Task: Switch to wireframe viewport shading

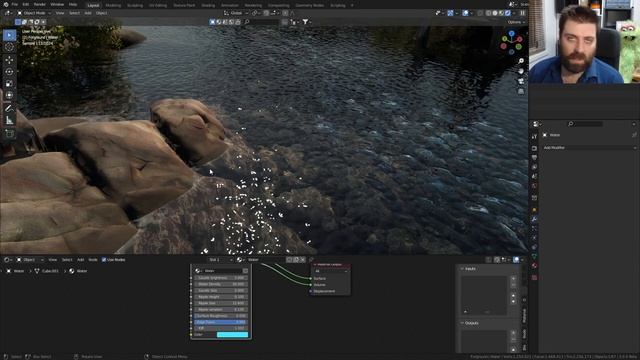Action: click(x=489, y=13)
